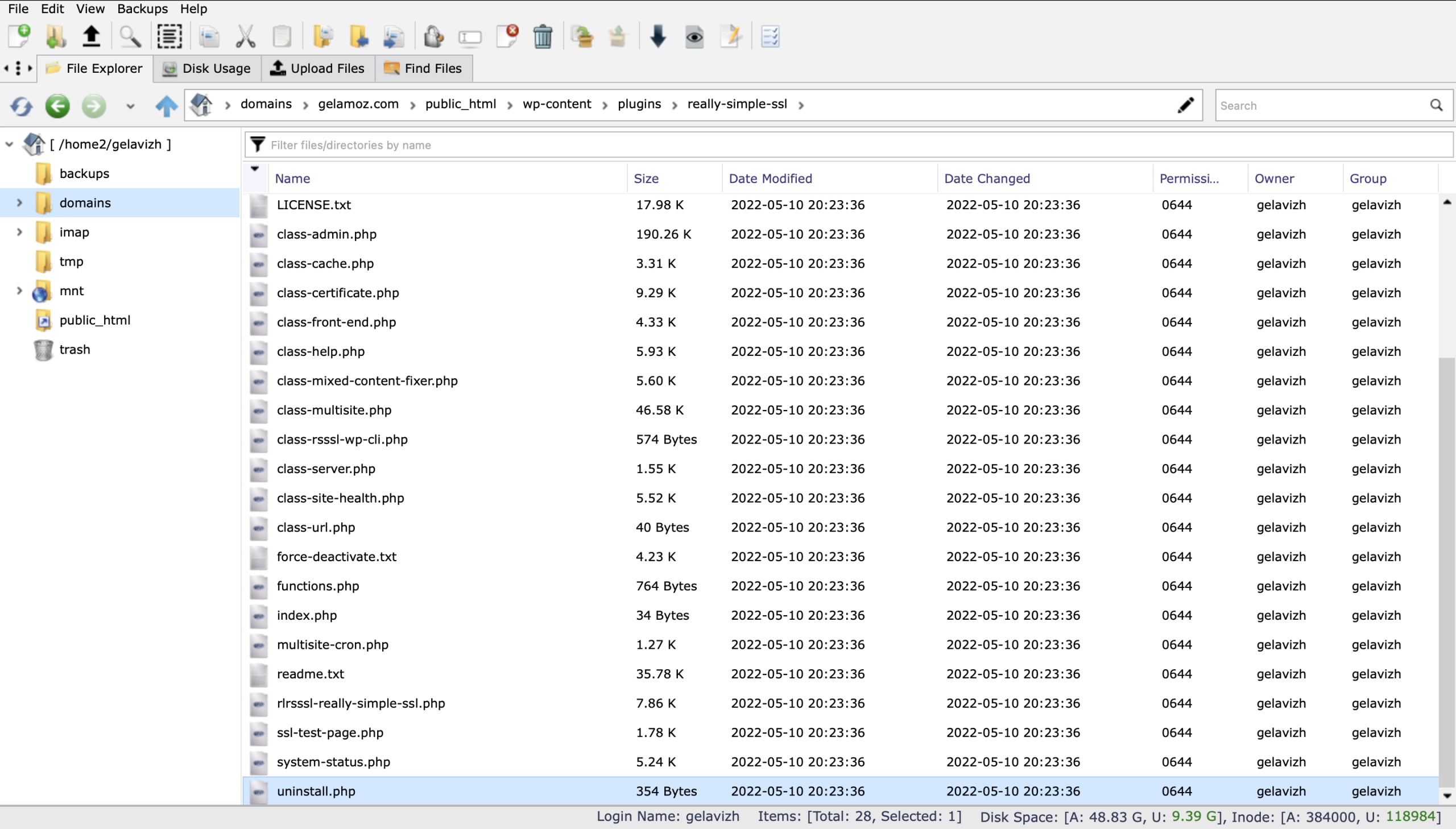Click the Upload arrow toolbar icon
Screen dimensions: 1456x829
point(91,36)
